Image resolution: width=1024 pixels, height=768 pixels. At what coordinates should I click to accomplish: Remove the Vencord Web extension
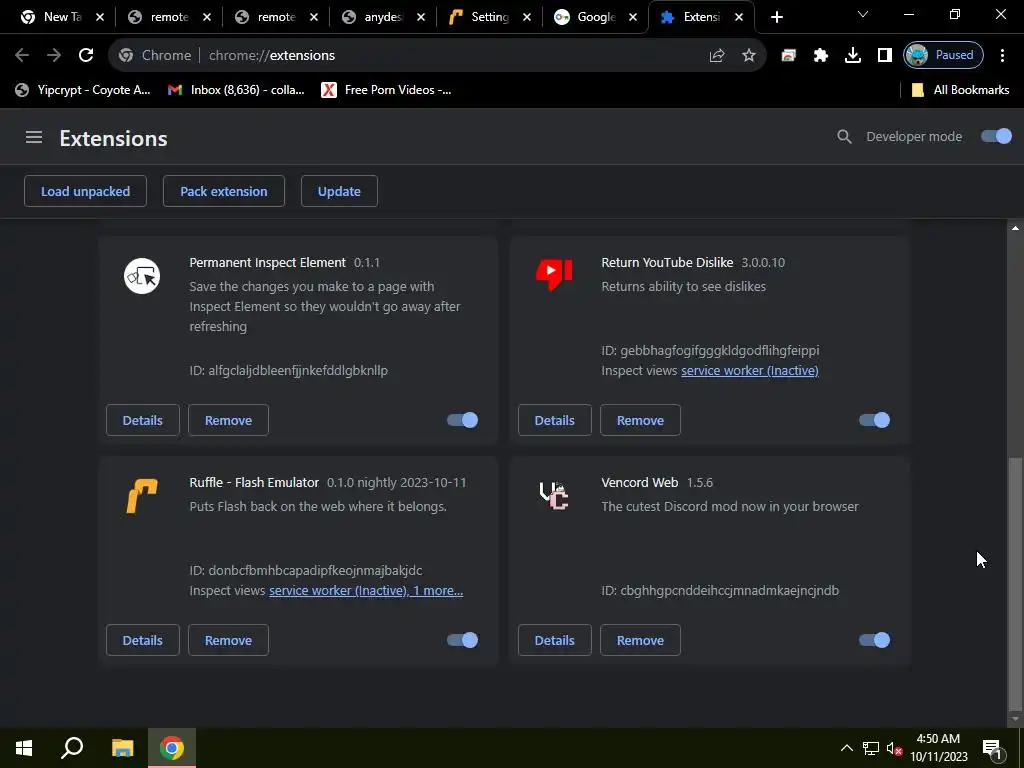pos(641,640)
